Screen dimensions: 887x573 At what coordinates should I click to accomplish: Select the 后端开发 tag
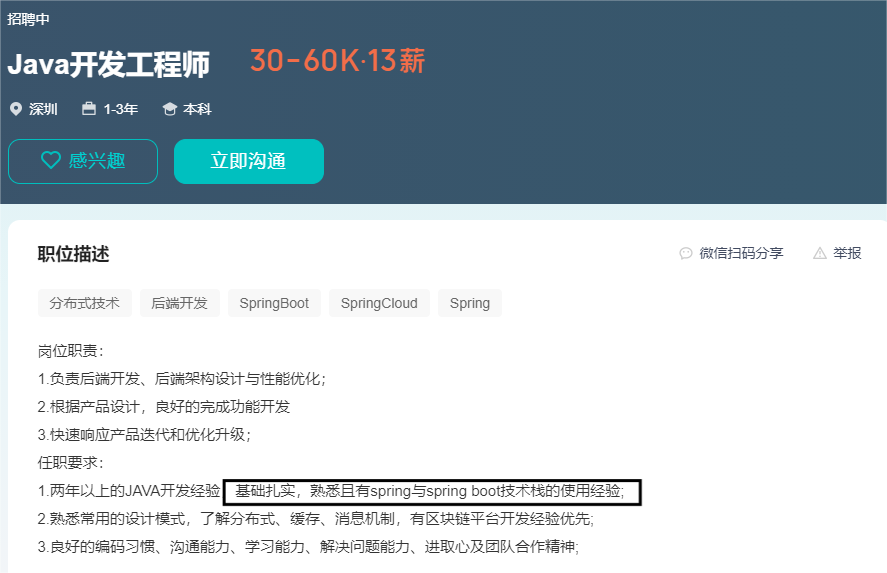click(x=180, y=303)
